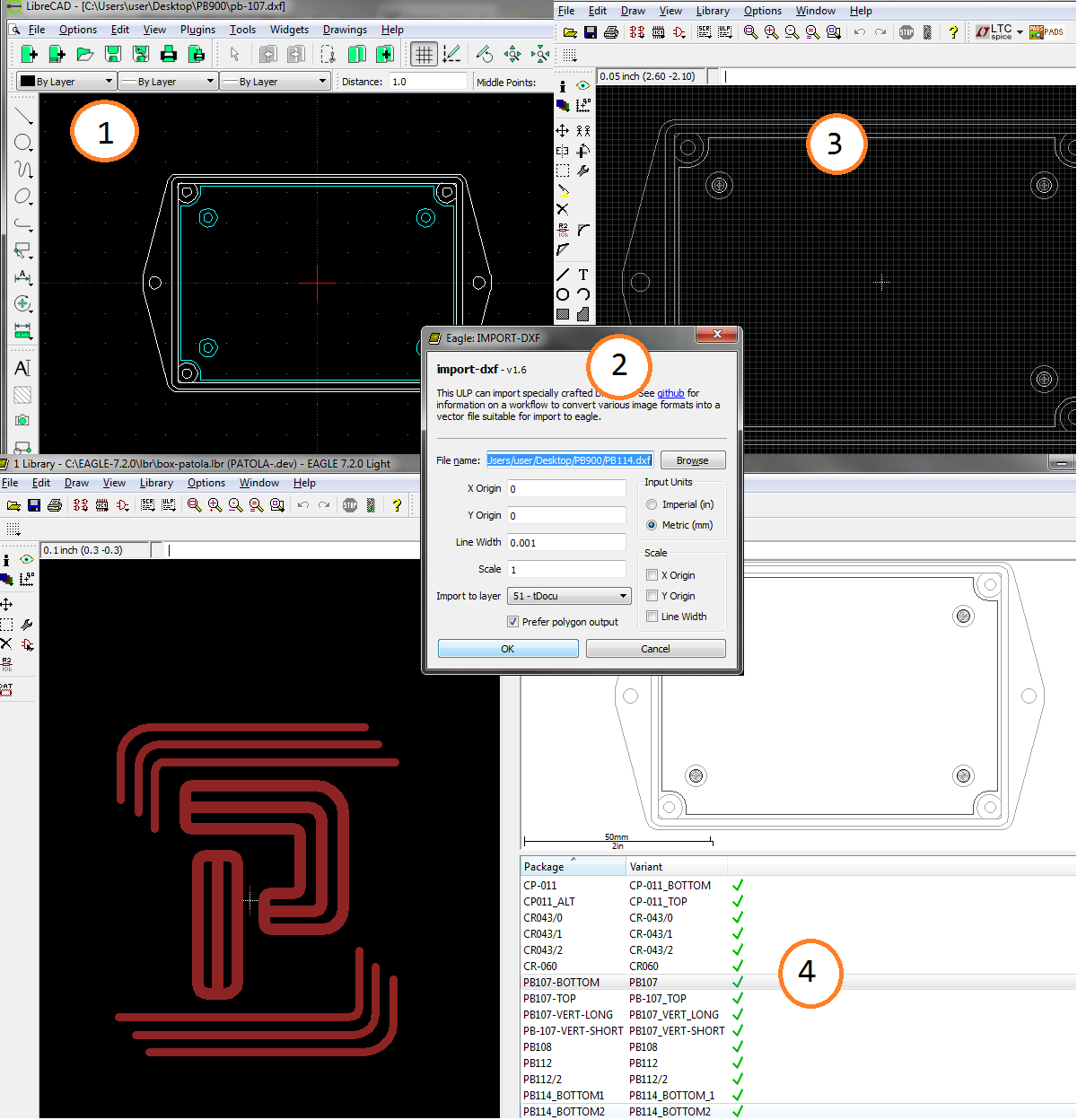
Task: Select LibreCAD circle tool in left toolbar
Action: coord(23,143)
